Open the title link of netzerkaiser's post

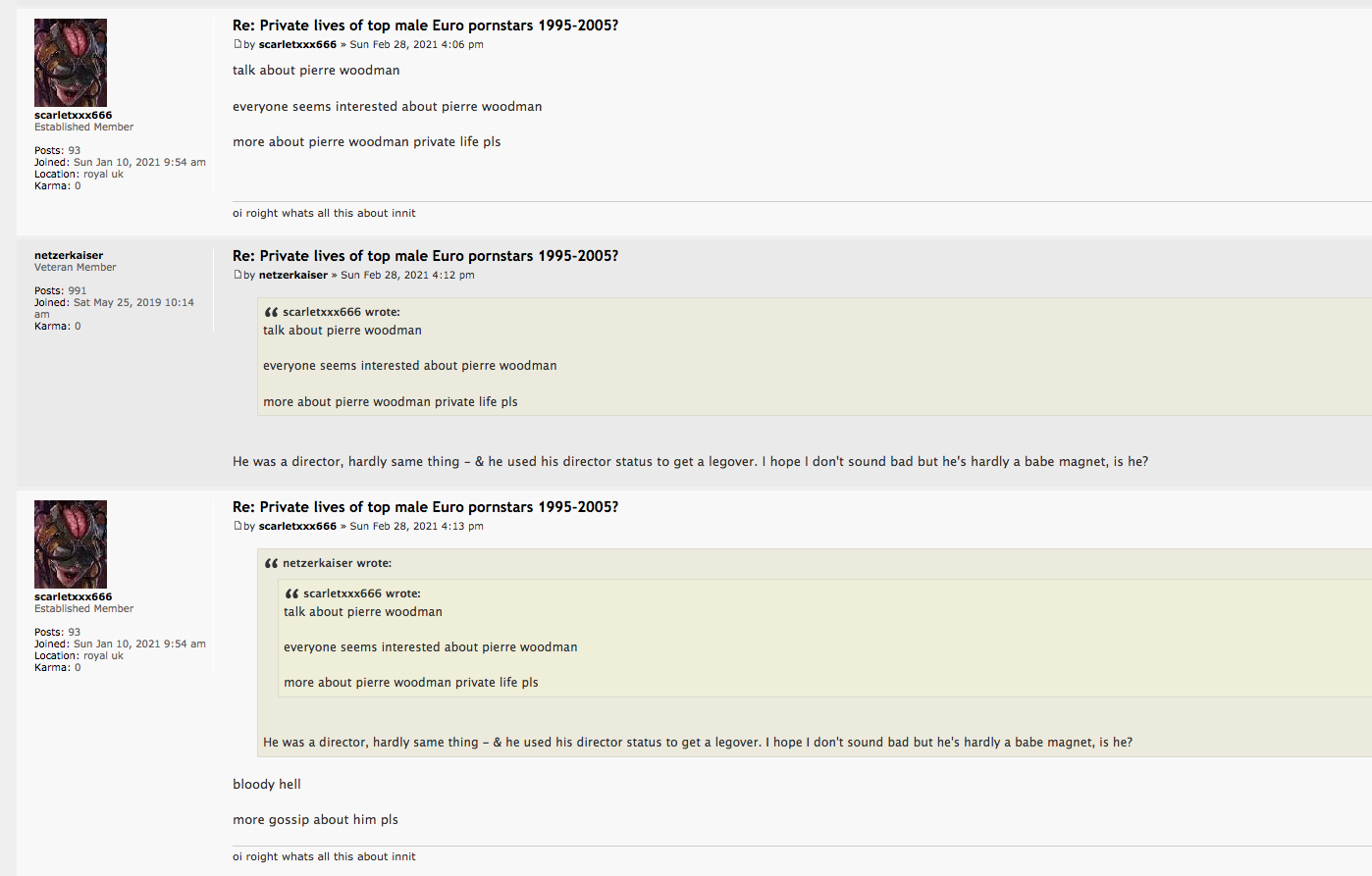click(425, 256)
